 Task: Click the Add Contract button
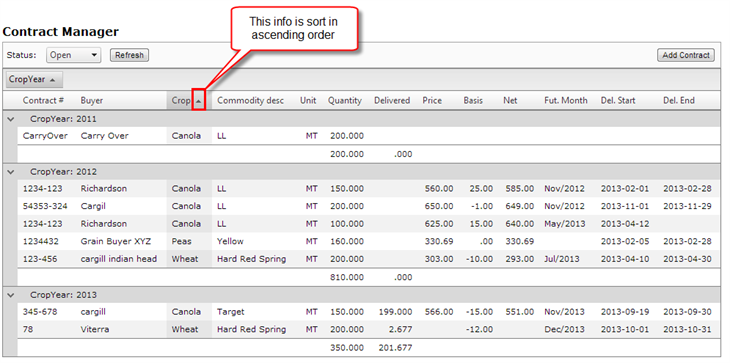(x=686, y=55)
